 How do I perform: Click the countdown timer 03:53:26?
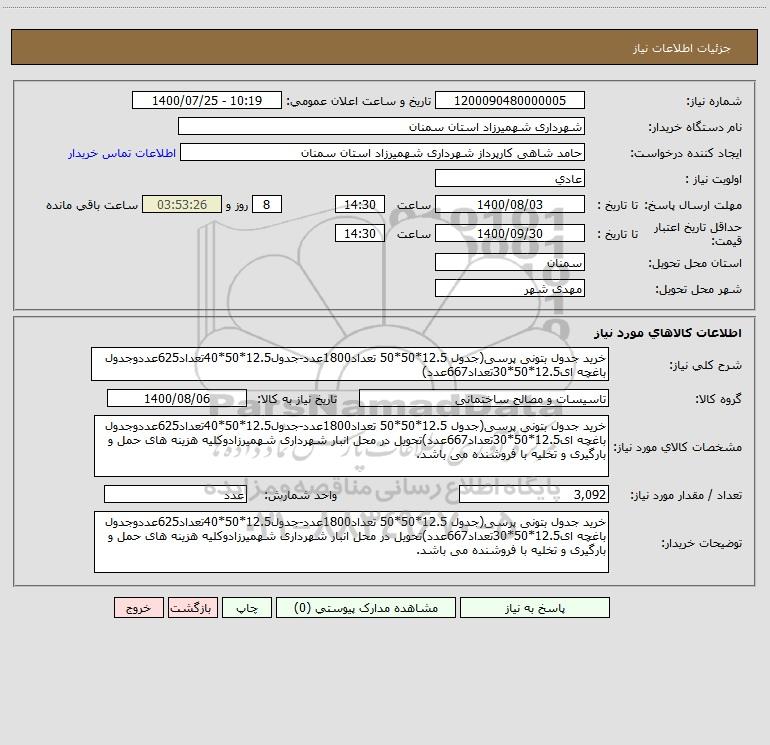tap(182, 204)
